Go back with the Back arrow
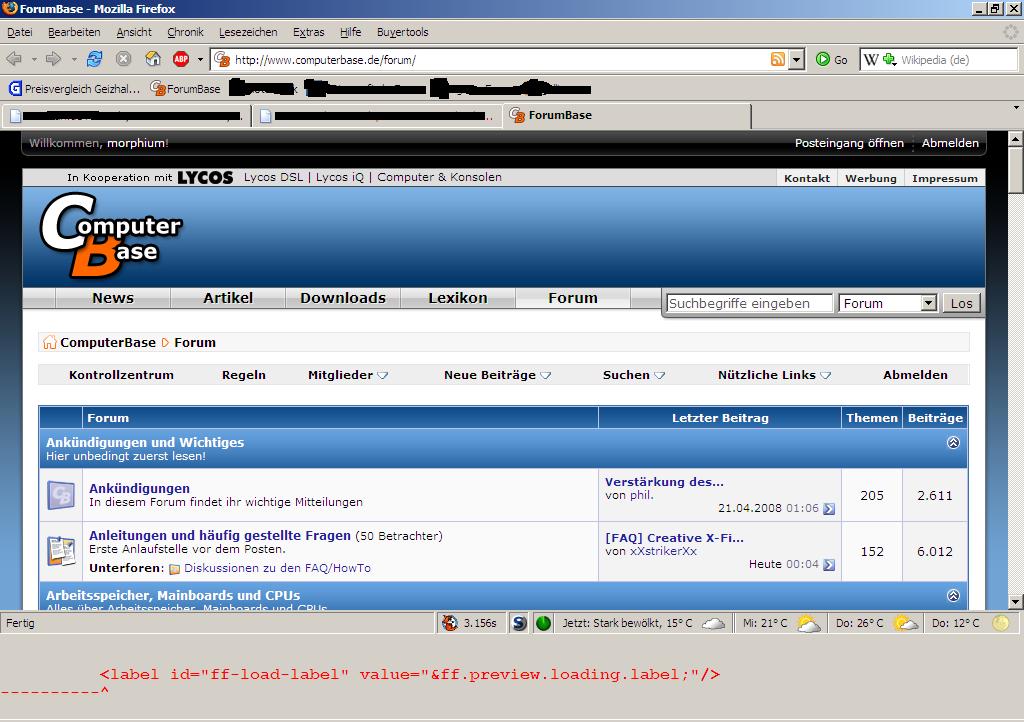The width and height of the screenshot is (1024, 722). tap(14, 59)
